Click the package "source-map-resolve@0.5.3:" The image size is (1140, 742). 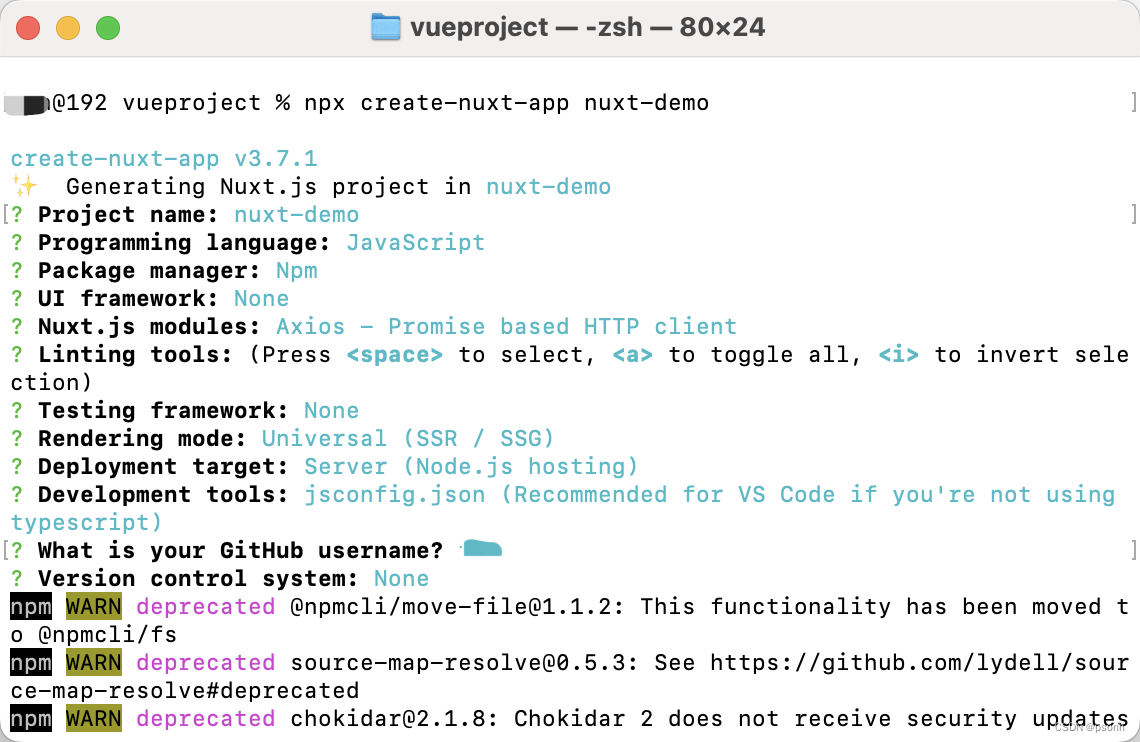point(465,663)
